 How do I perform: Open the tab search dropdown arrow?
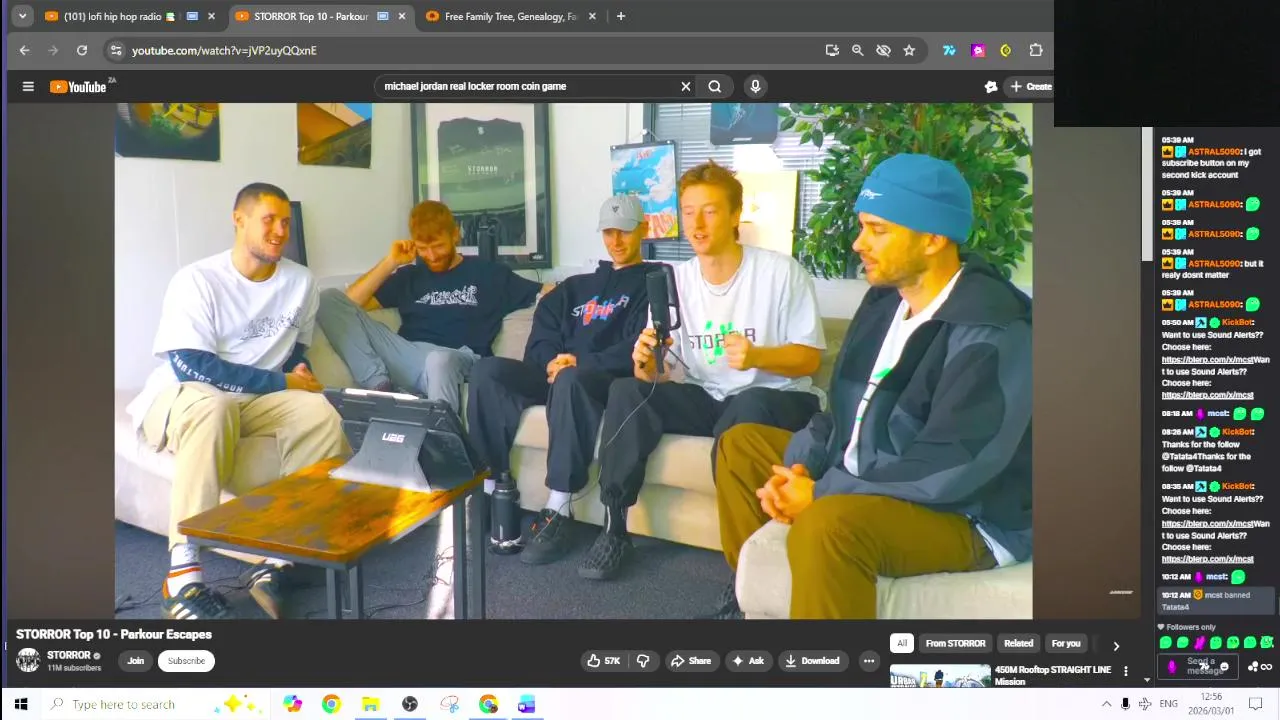22,16
